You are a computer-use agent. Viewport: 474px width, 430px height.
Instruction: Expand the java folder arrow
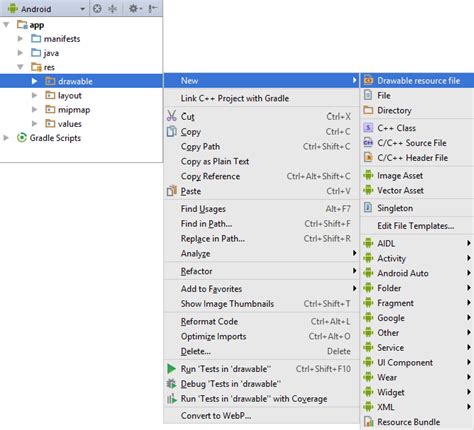coord(20,53)
